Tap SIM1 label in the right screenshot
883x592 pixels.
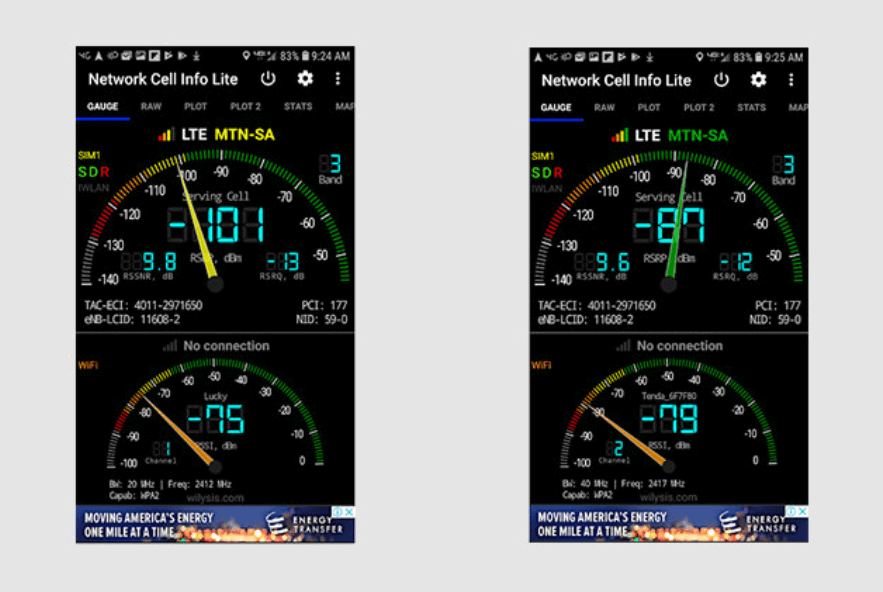pos(542,156)
